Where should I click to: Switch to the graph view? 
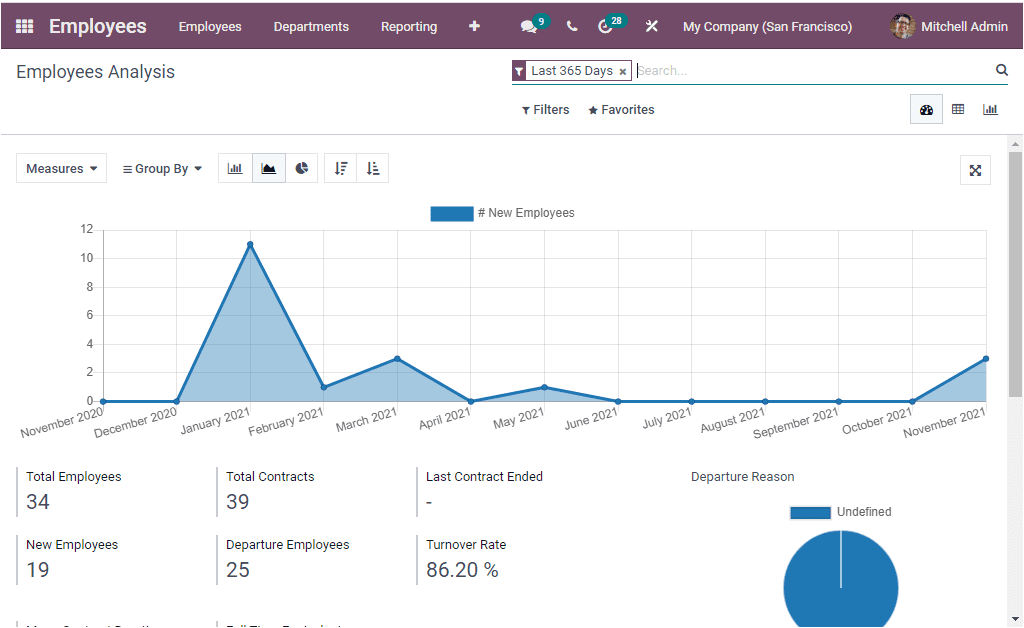pos(990,108)
